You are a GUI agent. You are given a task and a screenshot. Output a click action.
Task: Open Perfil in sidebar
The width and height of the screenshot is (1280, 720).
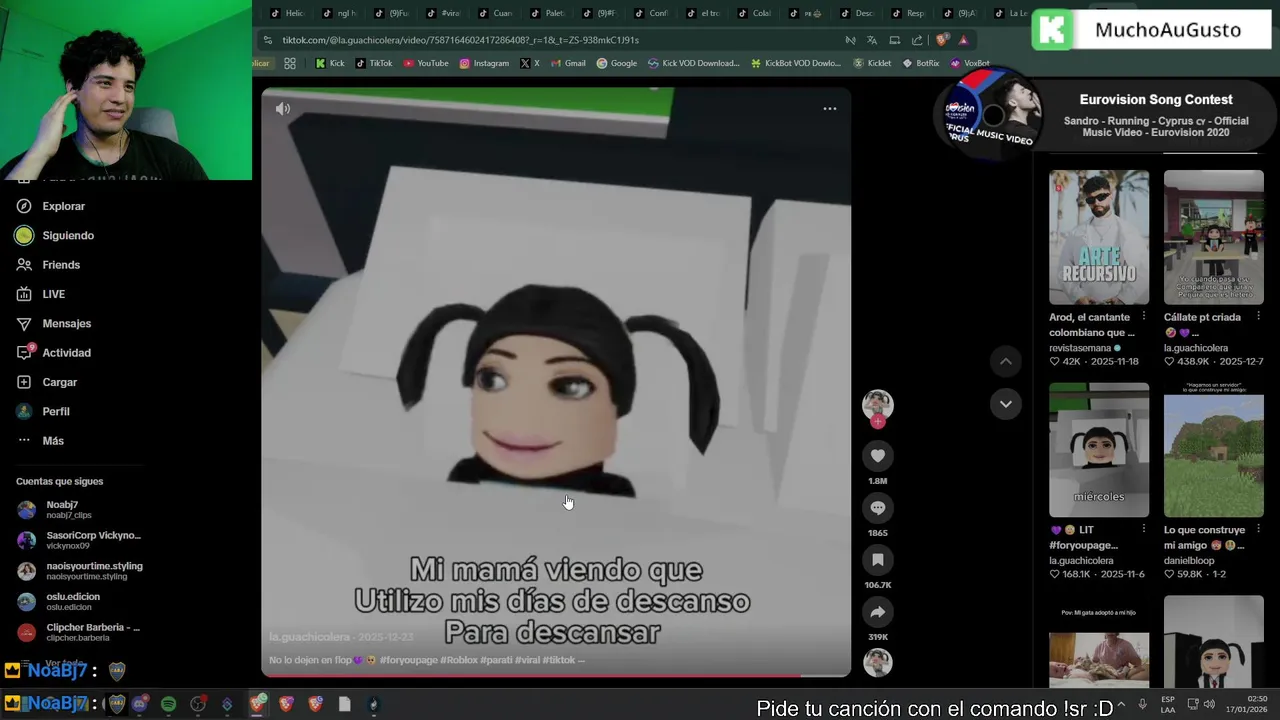55,412
